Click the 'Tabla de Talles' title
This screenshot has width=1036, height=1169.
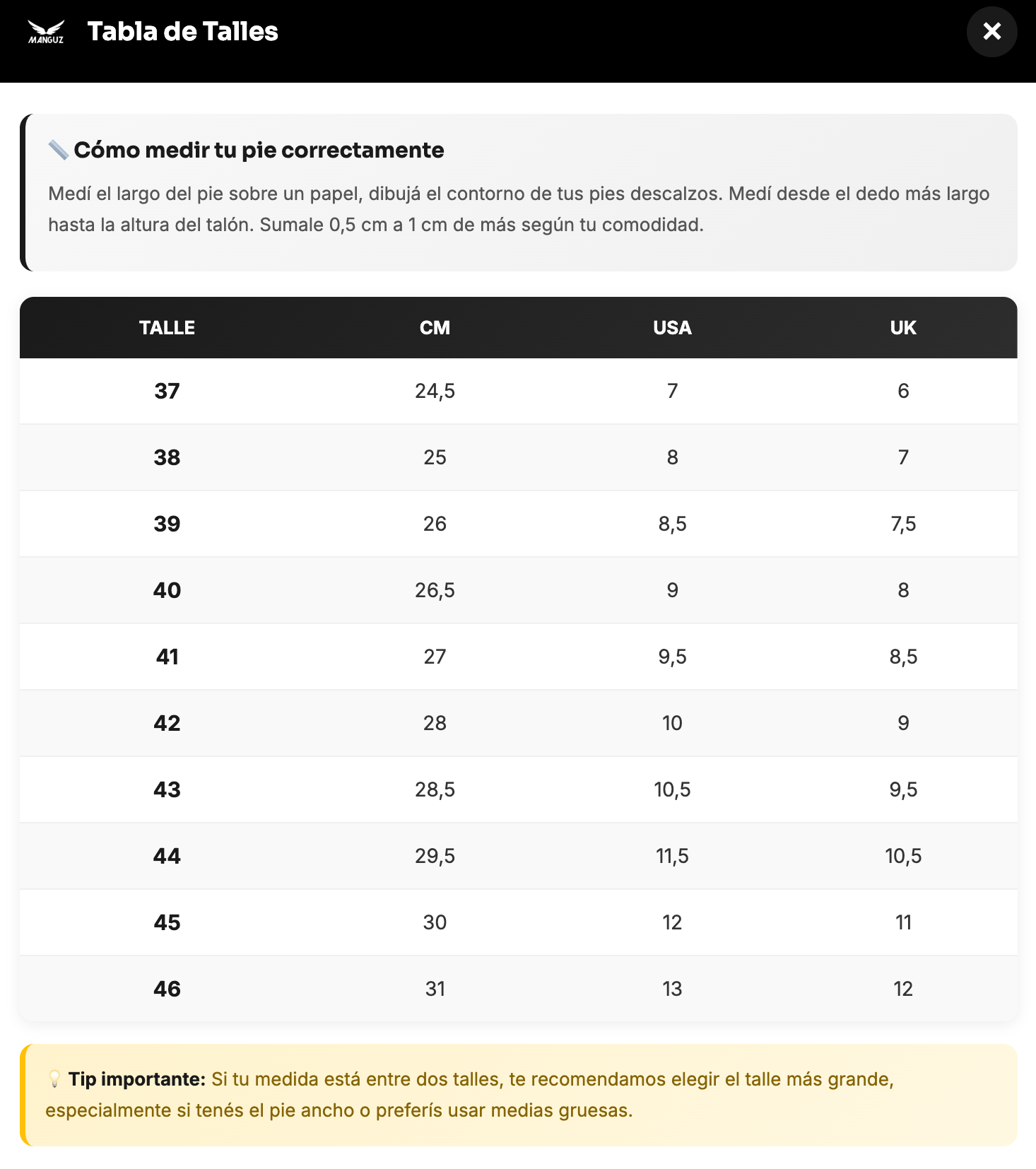point(182,32)
